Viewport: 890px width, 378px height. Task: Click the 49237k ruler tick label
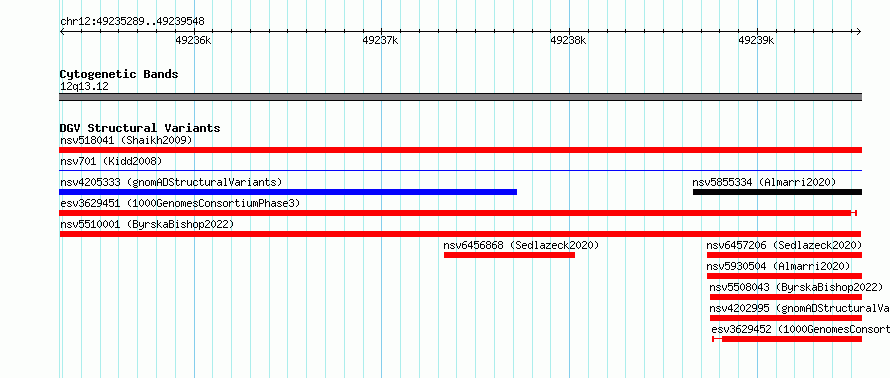[380, 40]
